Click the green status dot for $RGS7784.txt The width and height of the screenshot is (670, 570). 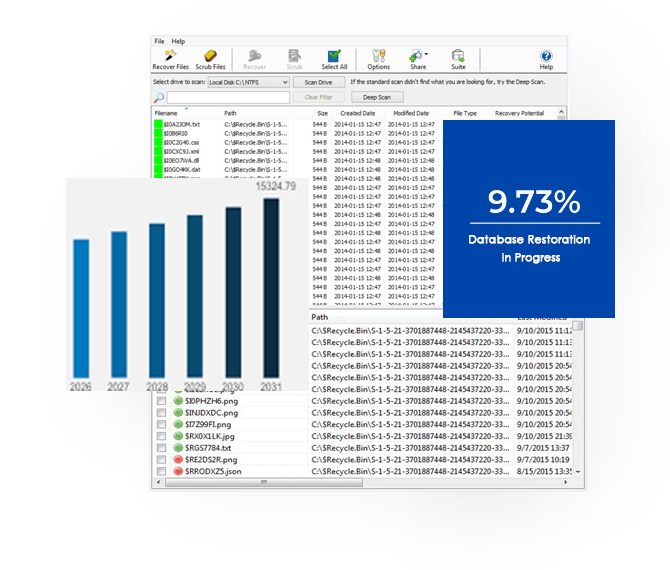pyautogui.click(x=178, y=448)
